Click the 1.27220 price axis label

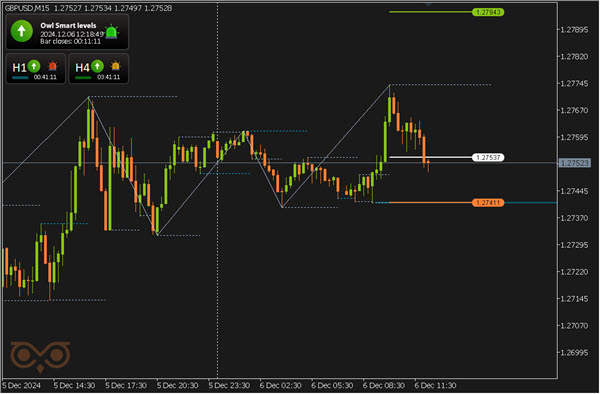point(574,272)
